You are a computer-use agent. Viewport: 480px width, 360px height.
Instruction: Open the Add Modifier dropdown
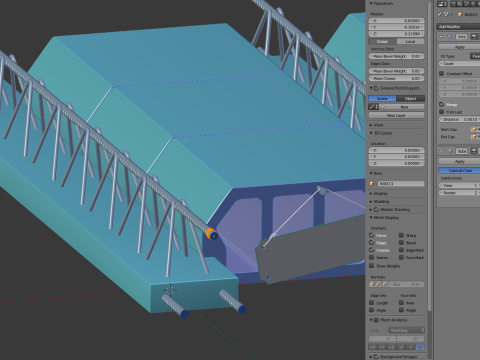tap(458, 27)
